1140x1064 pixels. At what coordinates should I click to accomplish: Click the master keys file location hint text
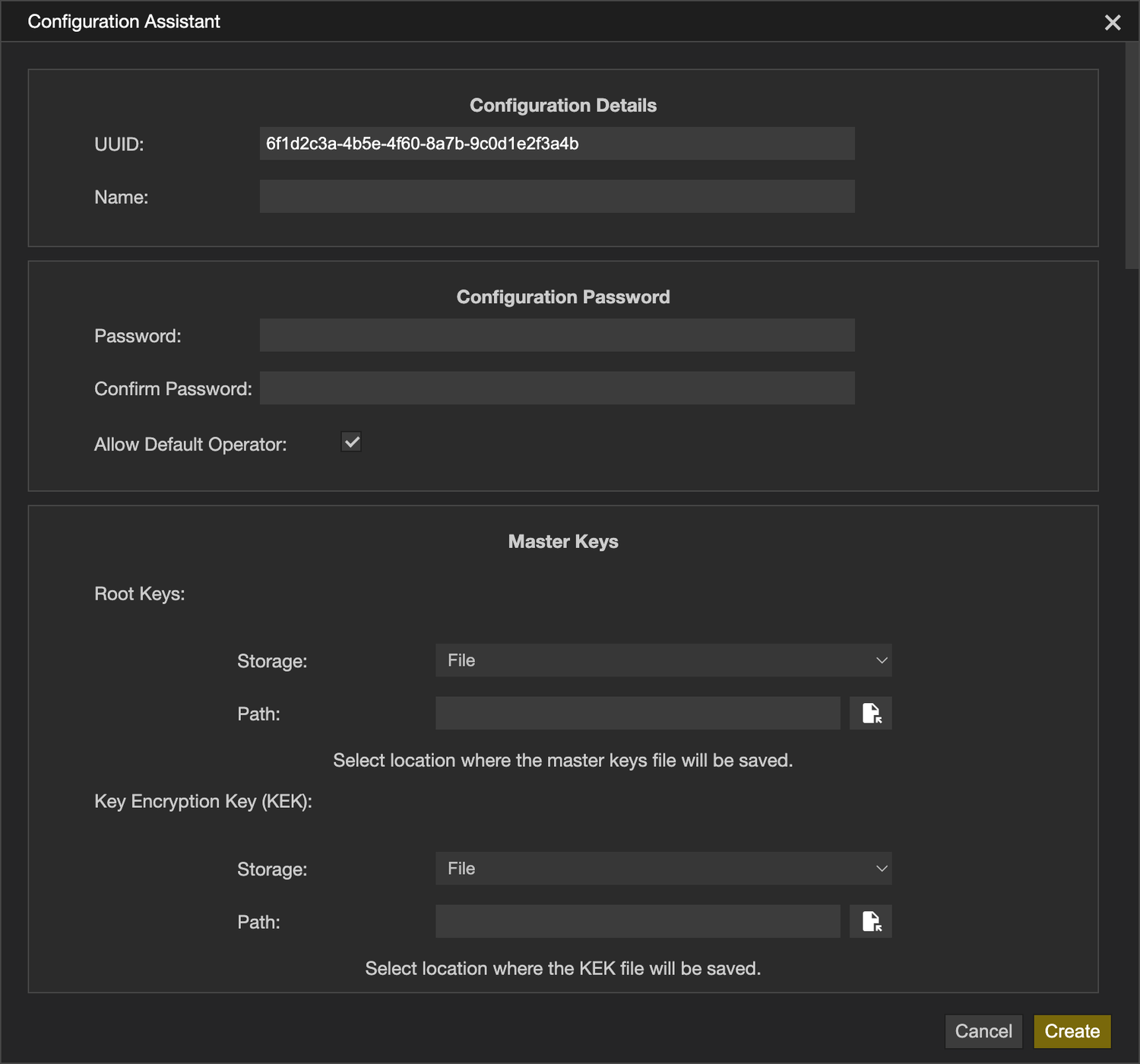point(563,760)
